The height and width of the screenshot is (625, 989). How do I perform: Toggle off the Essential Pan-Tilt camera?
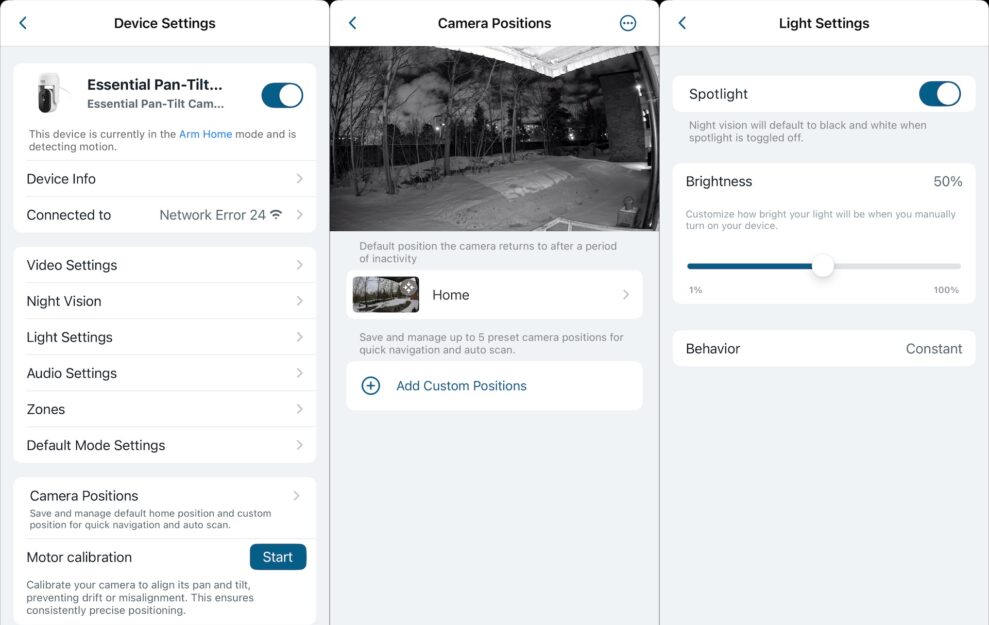click(x=281, y=94)
